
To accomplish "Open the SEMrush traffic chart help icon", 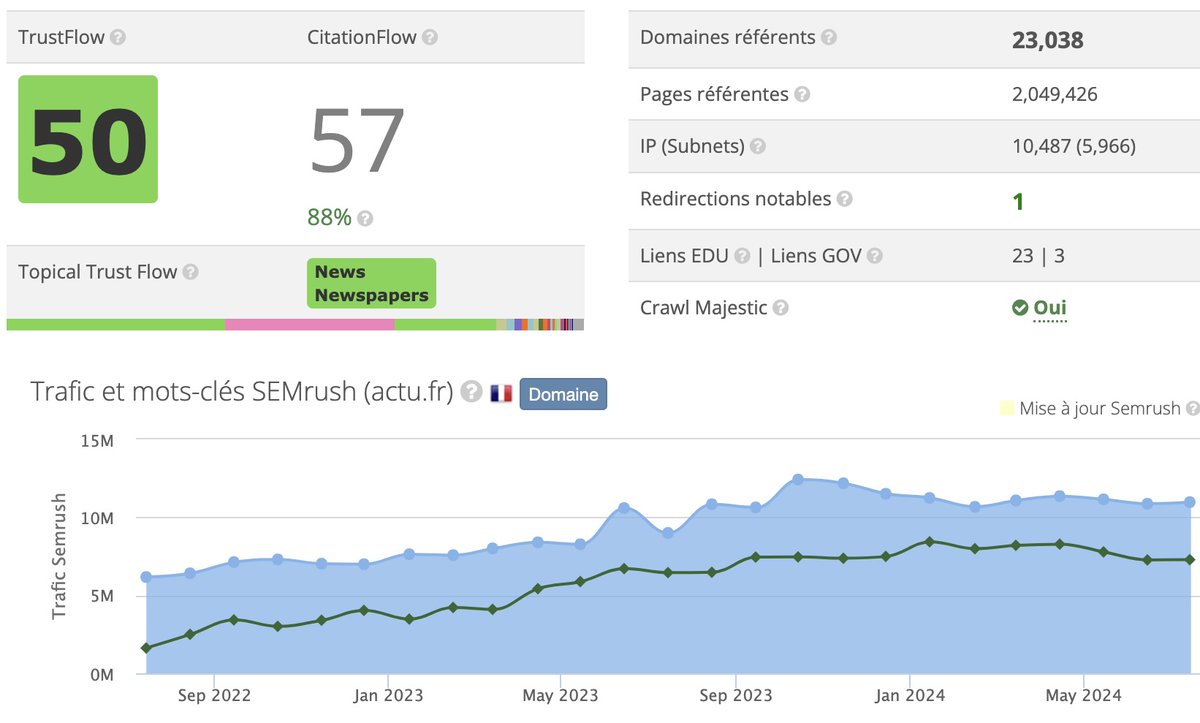I will 472,394.
